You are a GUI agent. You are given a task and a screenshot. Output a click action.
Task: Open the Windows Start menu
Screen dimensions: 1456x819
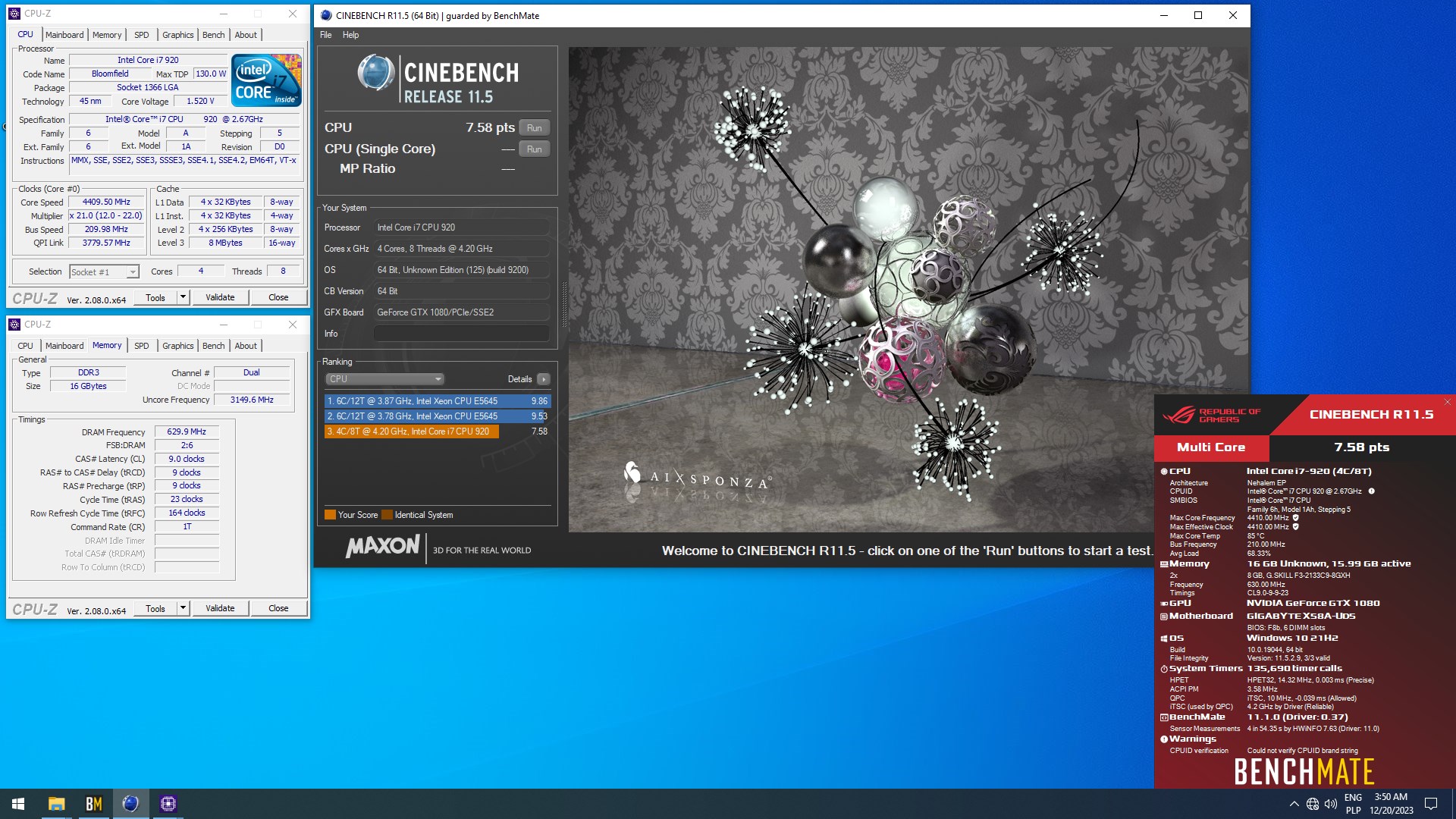click(x=18, y=804)
